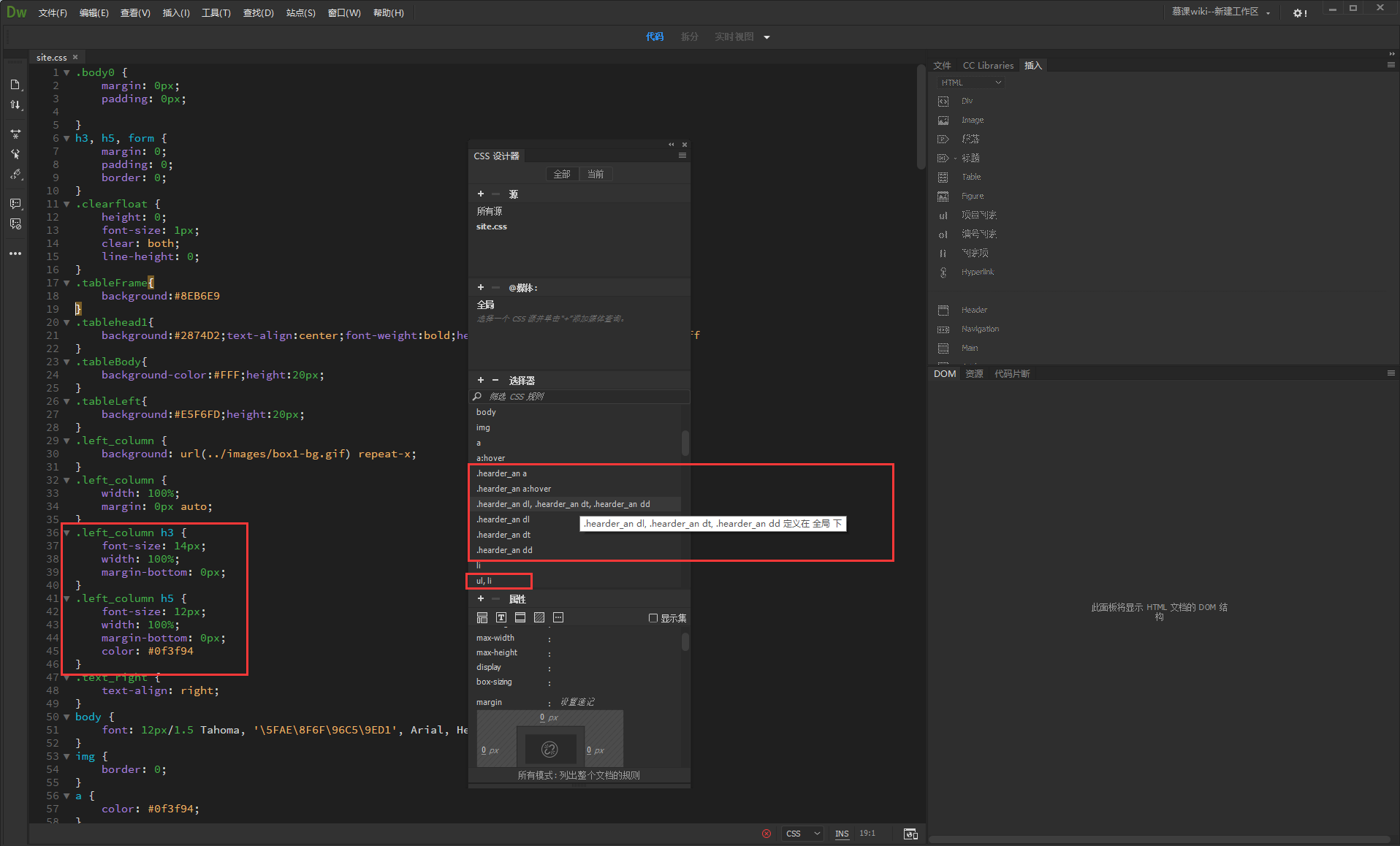Image resolution: width=1400 pixels, height=846 pixels.
Task: Switch CSS Designer to 全部 mode
Action: (562, 174)
